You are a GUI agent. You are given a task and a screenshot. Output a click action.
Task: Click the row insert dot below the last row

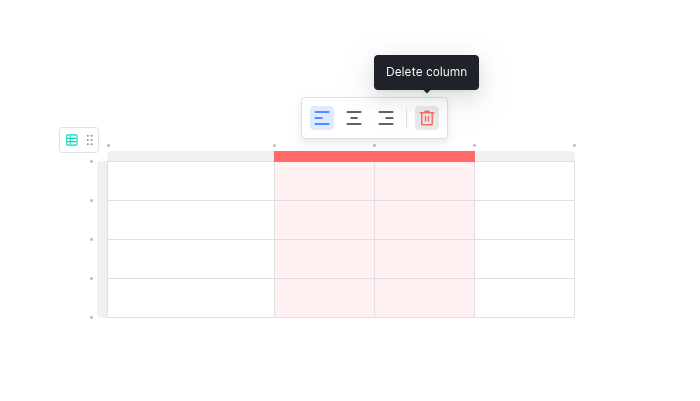click(92, 317)
